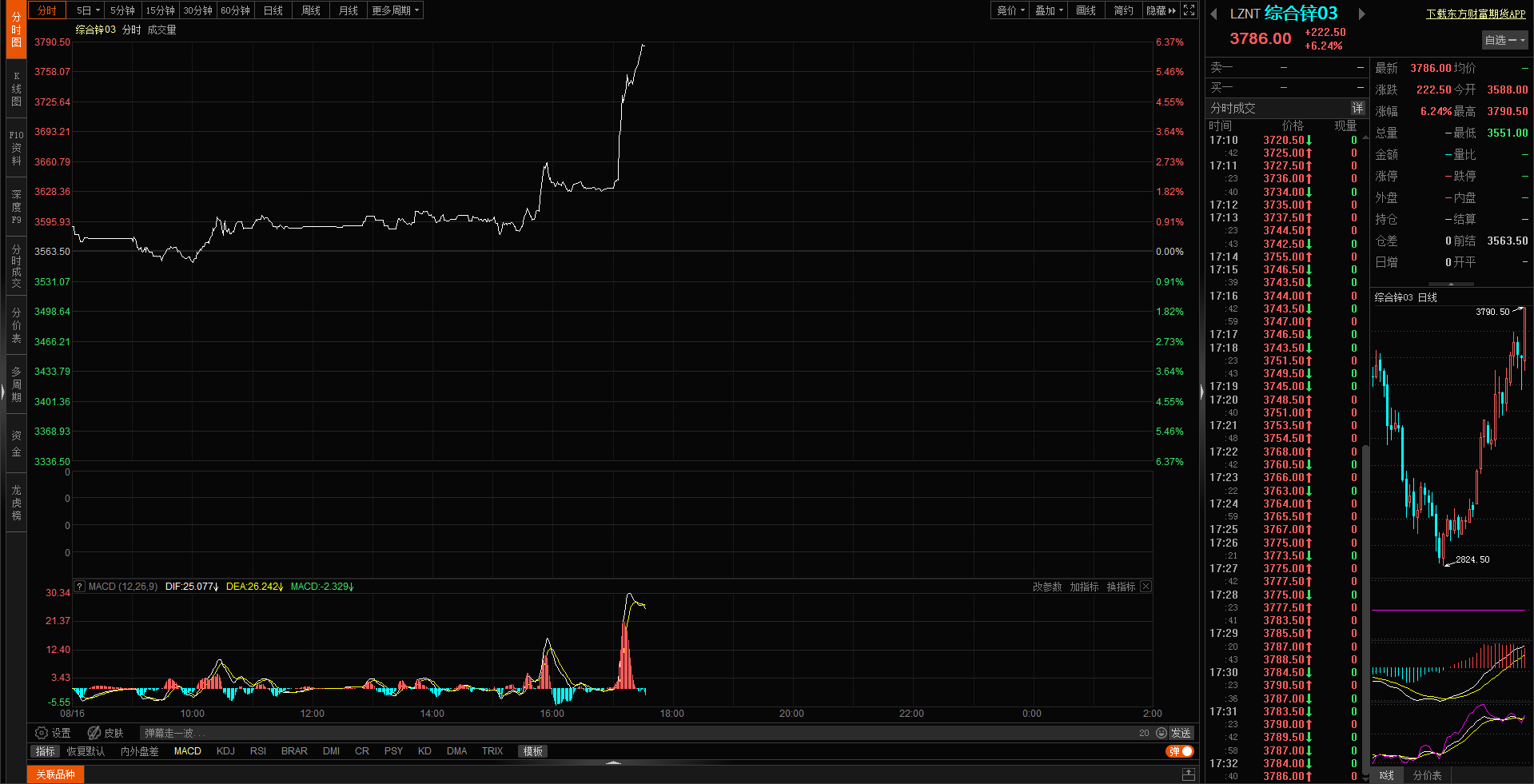
Task: Open the 自选 watchlist dropdown
Action: coord(1505,40)
